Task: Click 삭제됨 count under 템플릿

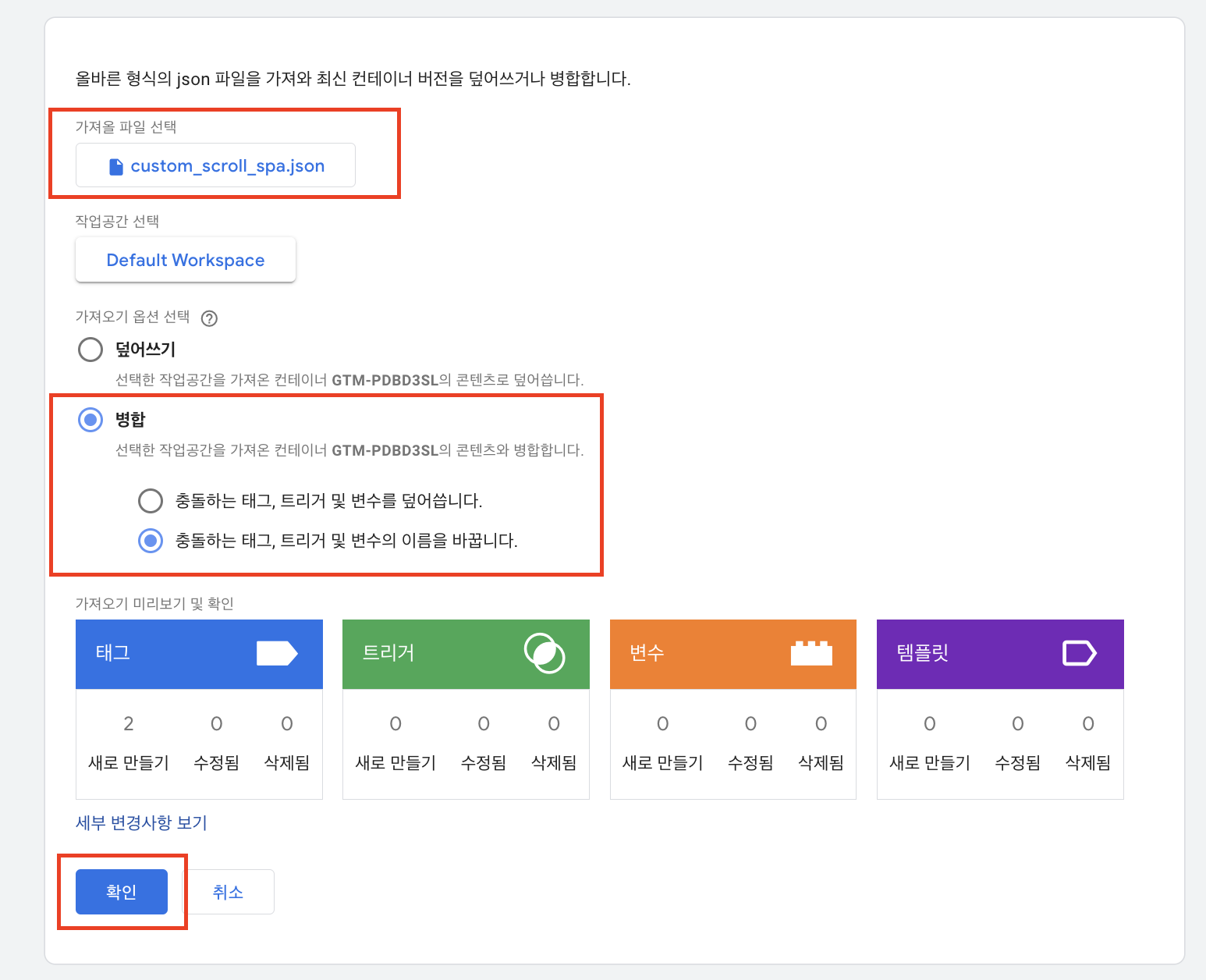Action: [x=1088, y=724]
